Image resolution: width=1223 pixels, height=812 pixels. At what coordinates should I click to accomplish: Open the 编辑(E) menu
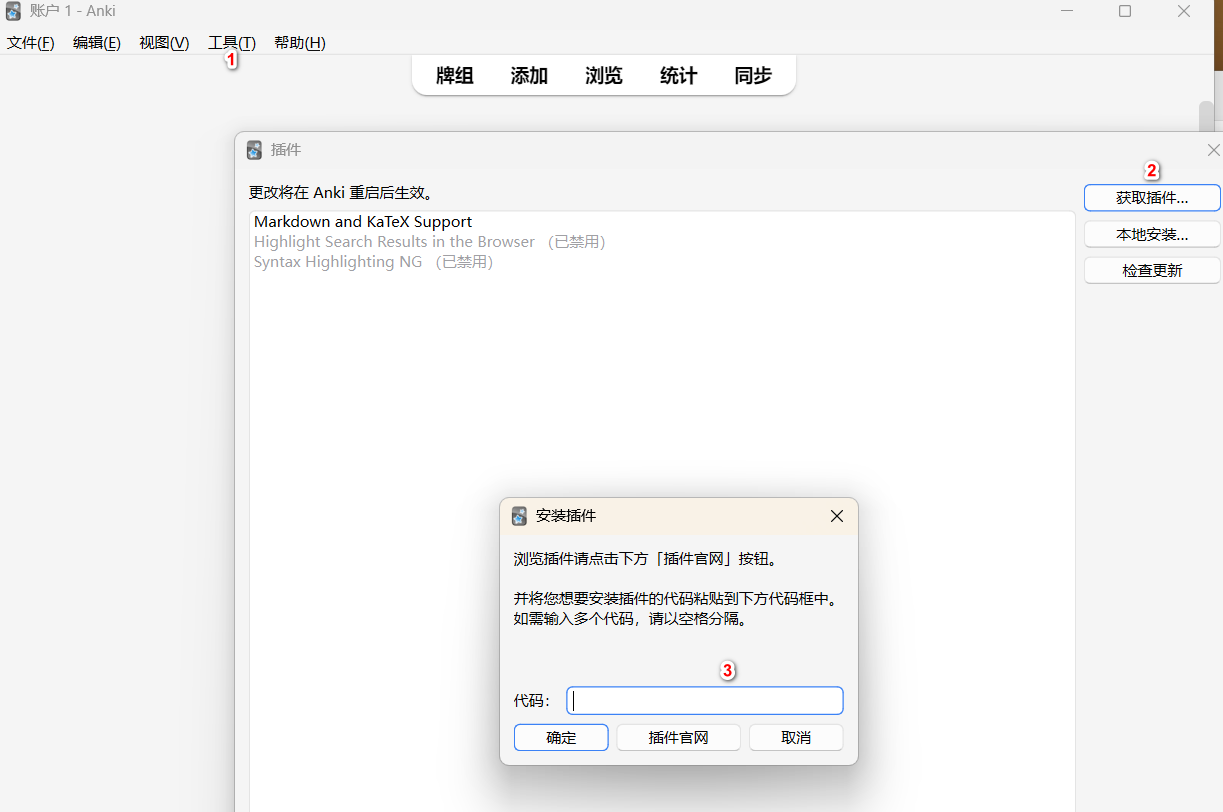click(97, 43)
